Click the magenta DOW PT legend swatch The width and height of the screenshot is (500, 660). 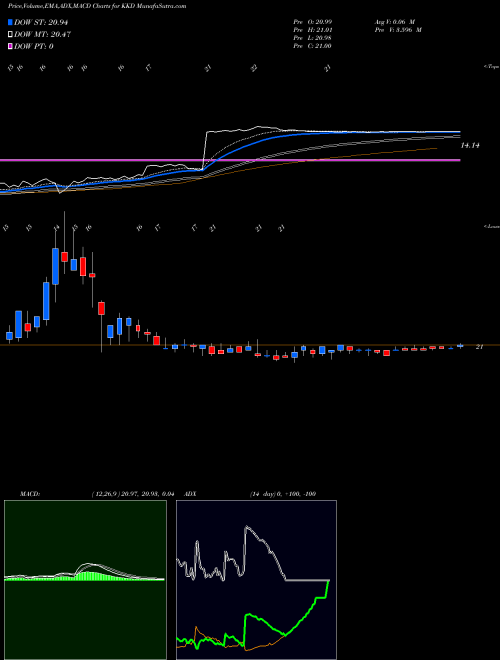click(11, 46)
